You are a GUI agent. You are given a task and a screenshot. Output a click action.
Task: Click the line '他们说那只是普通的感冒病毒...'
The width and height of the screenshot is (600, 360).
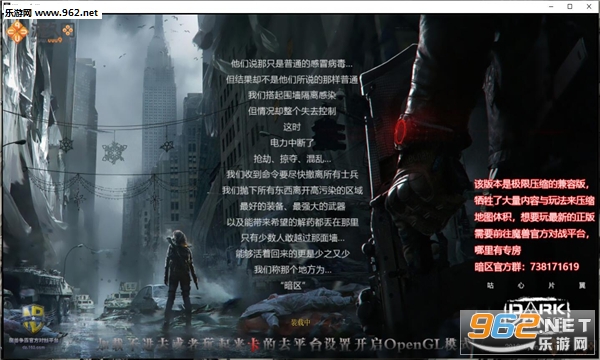pos(292,64)
